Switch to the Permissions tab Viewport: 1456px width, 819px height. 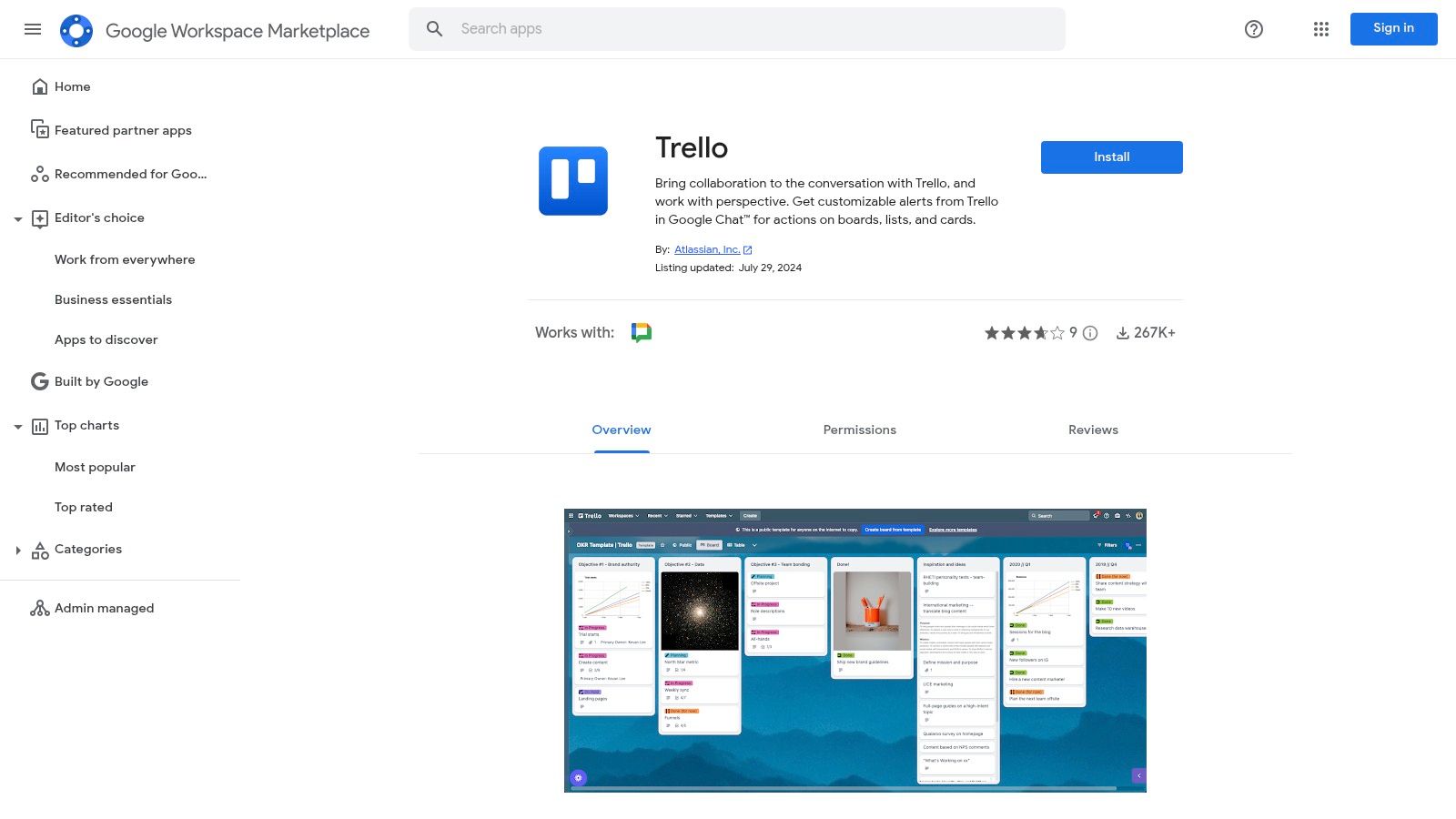[859, 429]
